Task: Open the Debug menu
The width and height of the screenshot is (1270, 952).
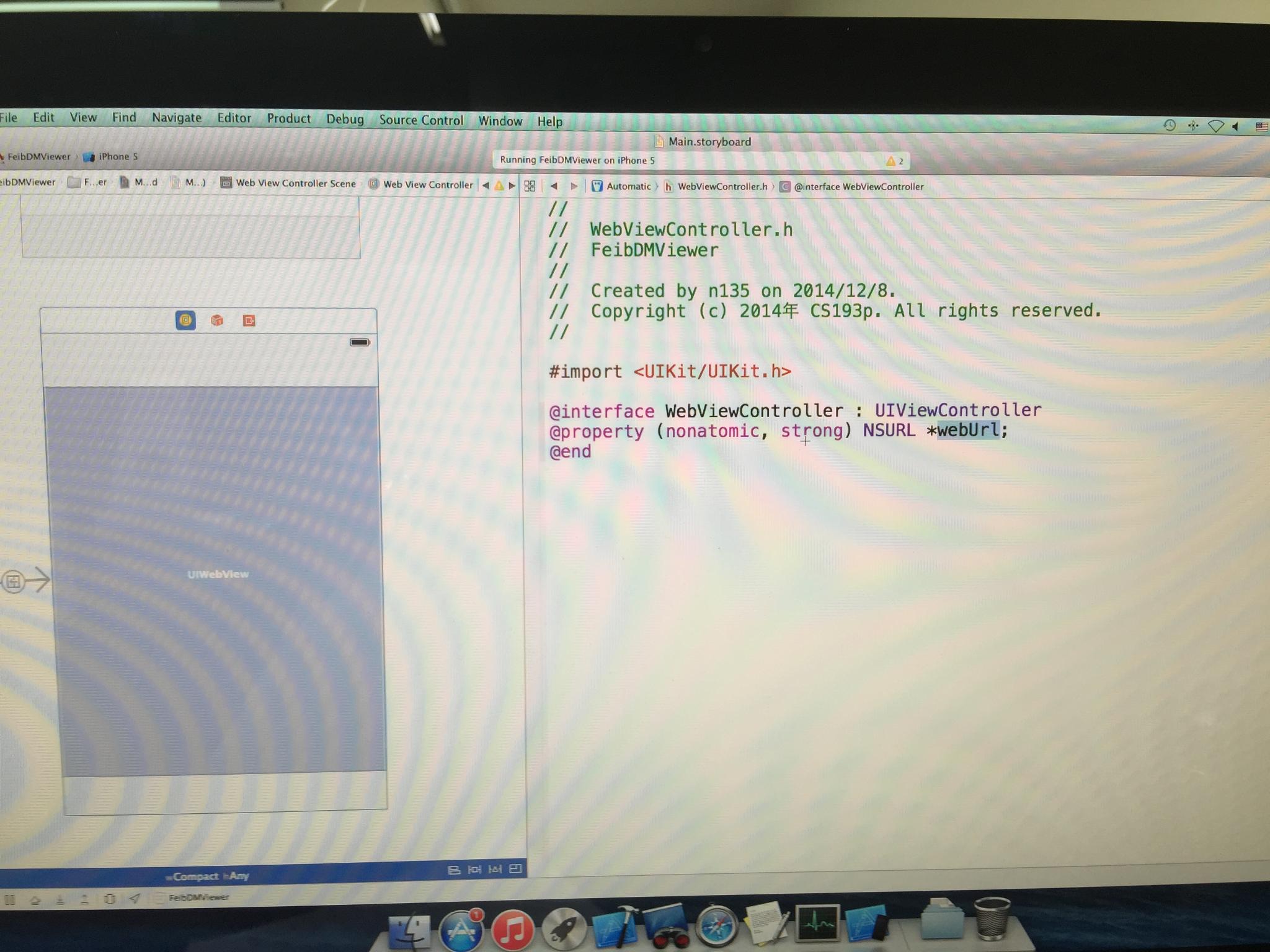Action: coord(345,119)
